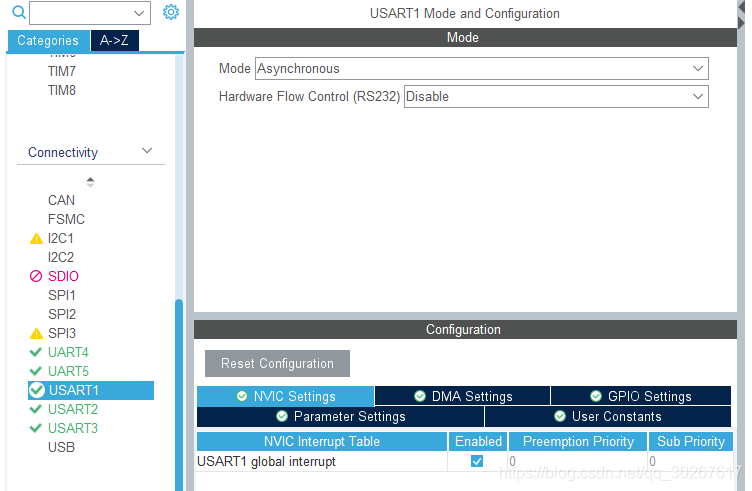
Task: Open the Parameter Settings tab
Action: tap(340, 416)
